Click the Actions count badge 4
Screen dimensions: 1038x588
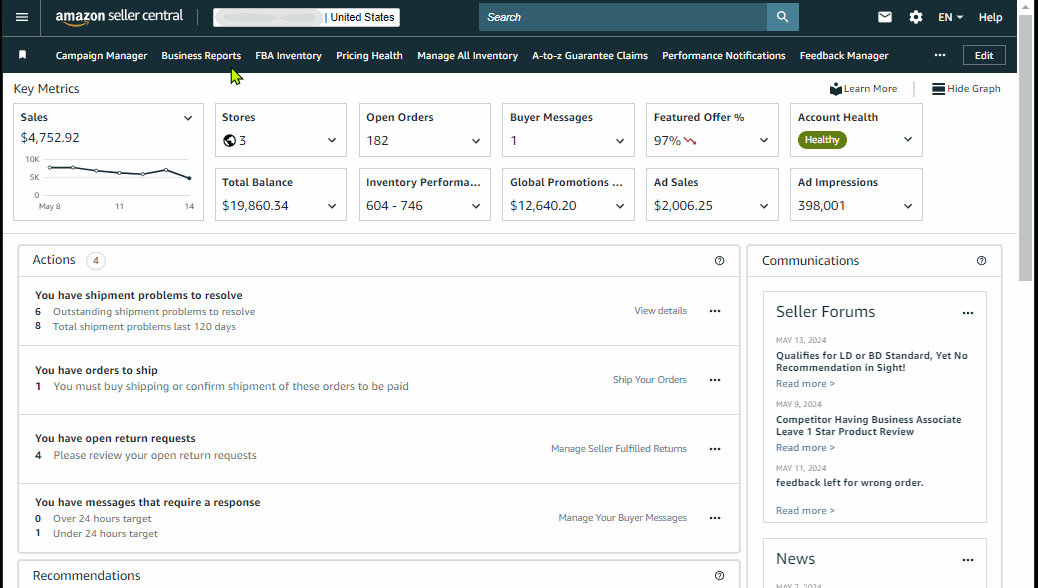[x=96, y=261]
